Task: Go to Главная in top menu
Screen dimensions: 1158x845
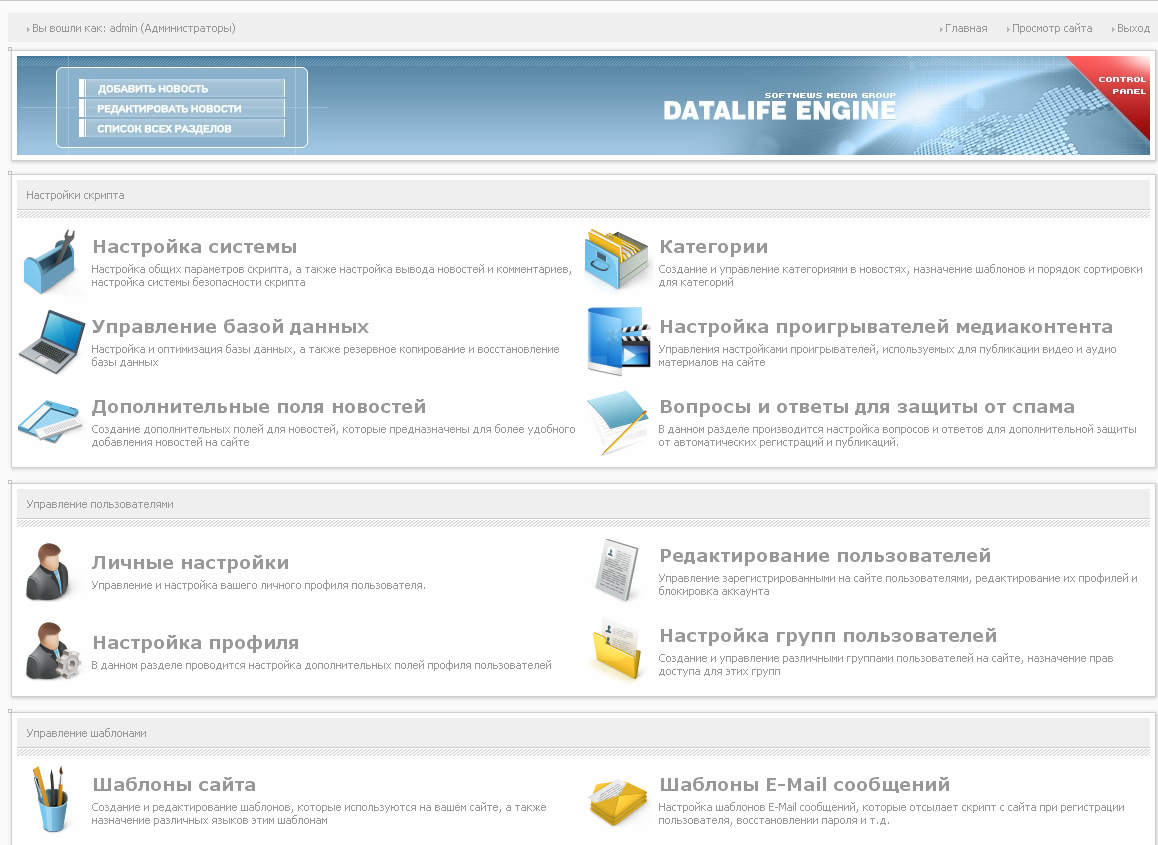Action: point(965,29)
